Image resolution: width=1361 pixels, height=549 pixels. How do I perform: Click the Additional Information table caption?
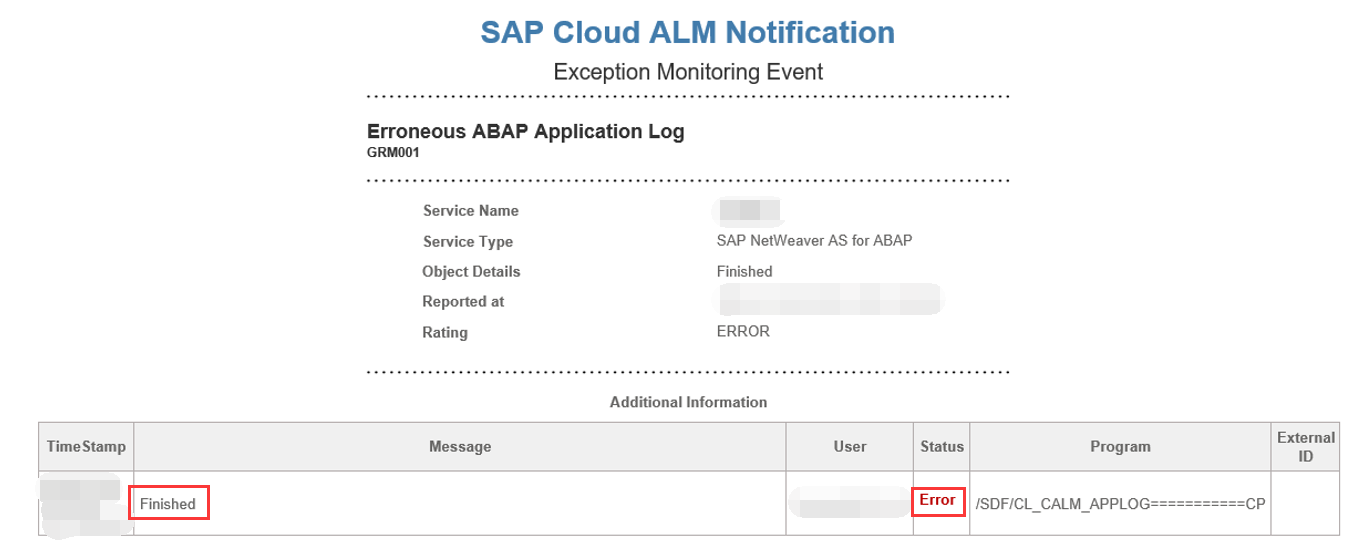pos(688,402)
